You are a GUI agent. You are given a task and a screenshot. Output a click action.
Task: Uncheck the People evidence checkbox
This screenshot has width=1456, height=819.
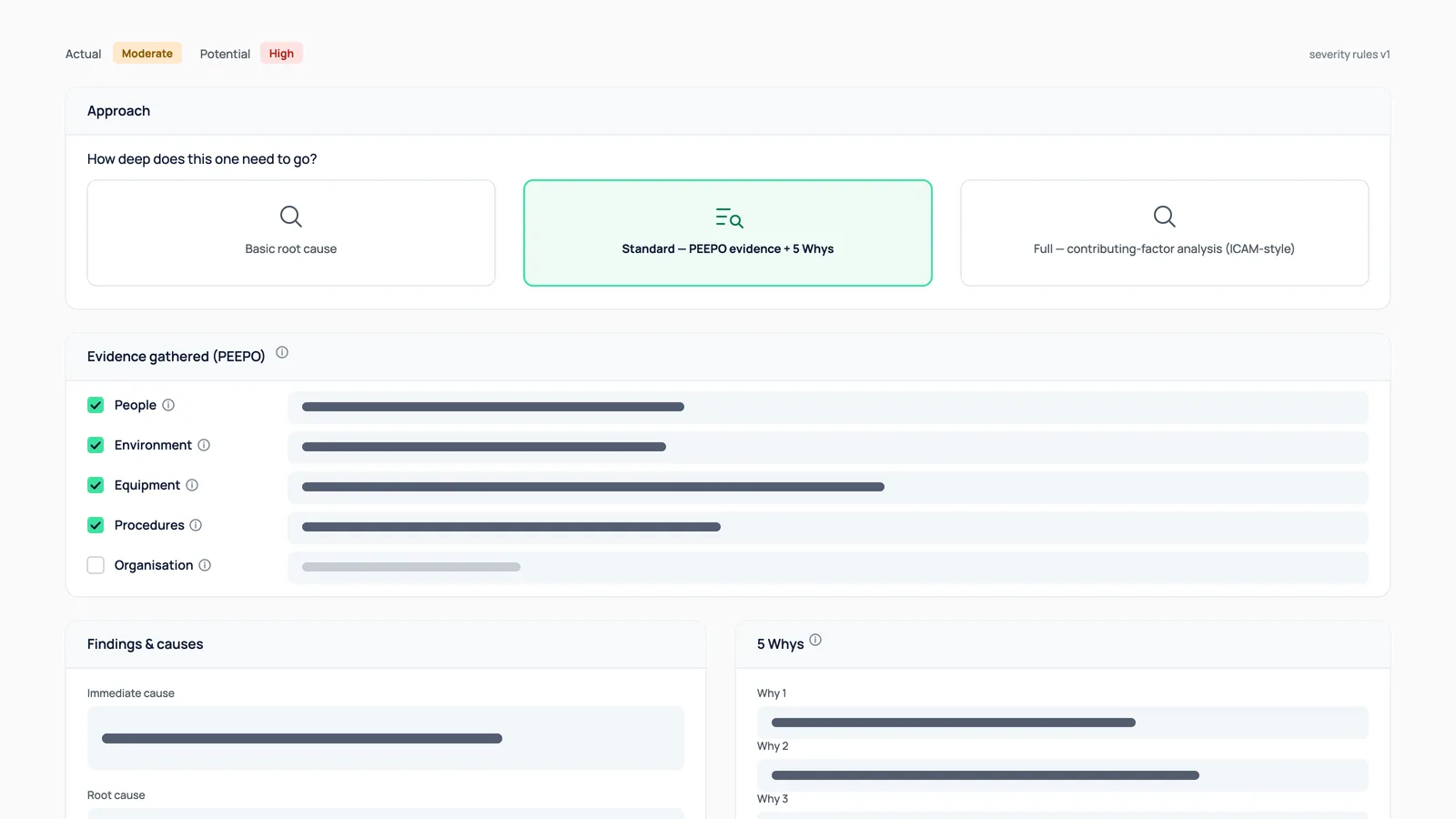pos(96,405)
